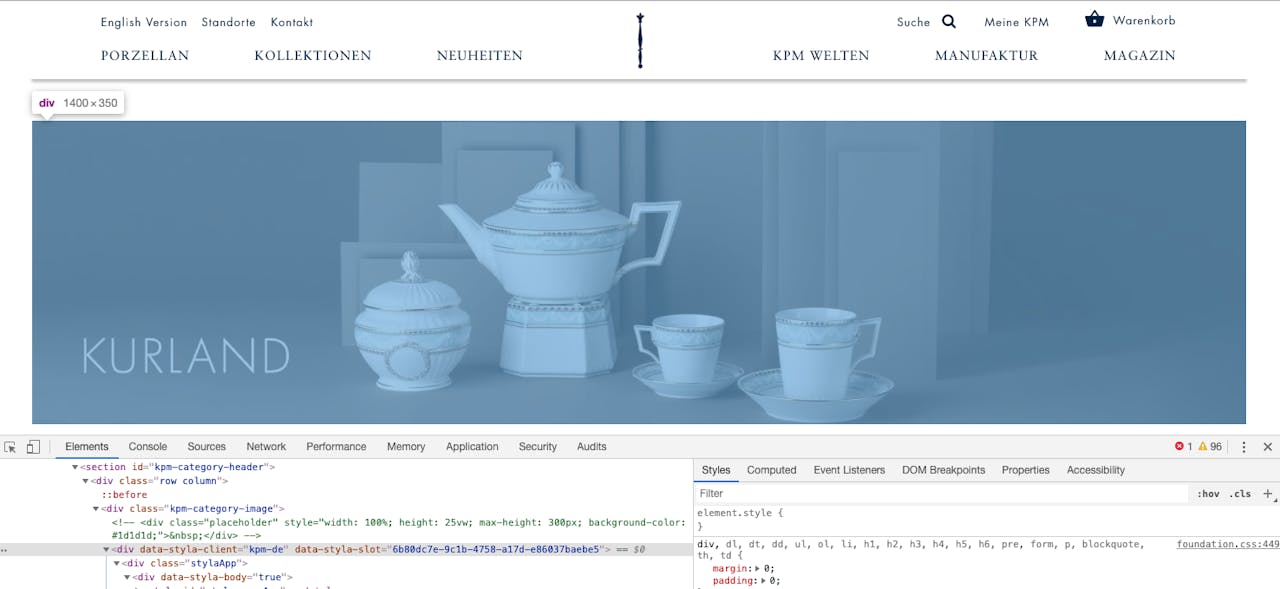
Task: Collapse the data-styla-client div node
Action: point(106,550)
